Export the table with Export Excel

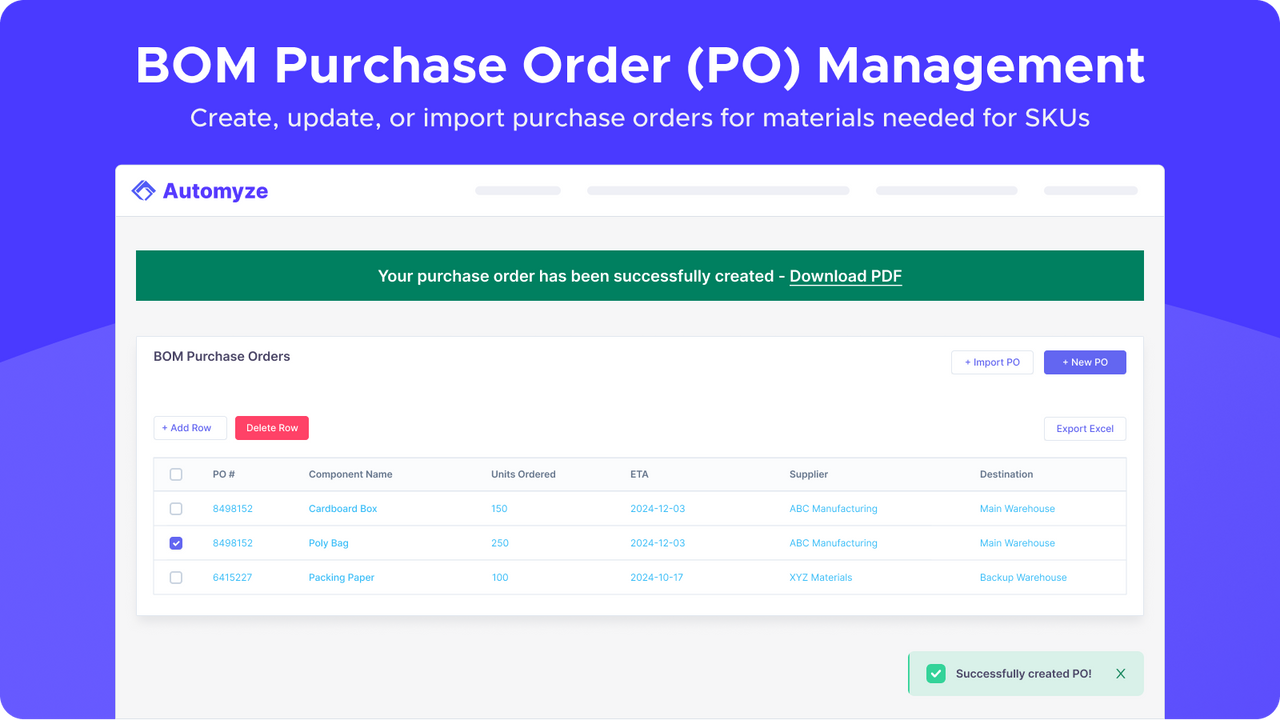(1085, 429)
